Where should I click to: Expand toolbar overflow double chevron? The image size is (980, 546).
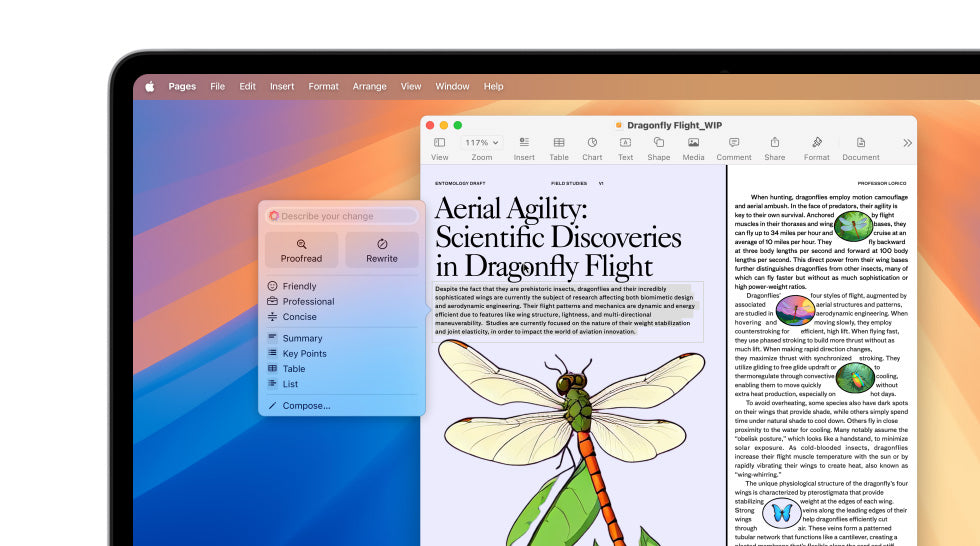(907, 143)
